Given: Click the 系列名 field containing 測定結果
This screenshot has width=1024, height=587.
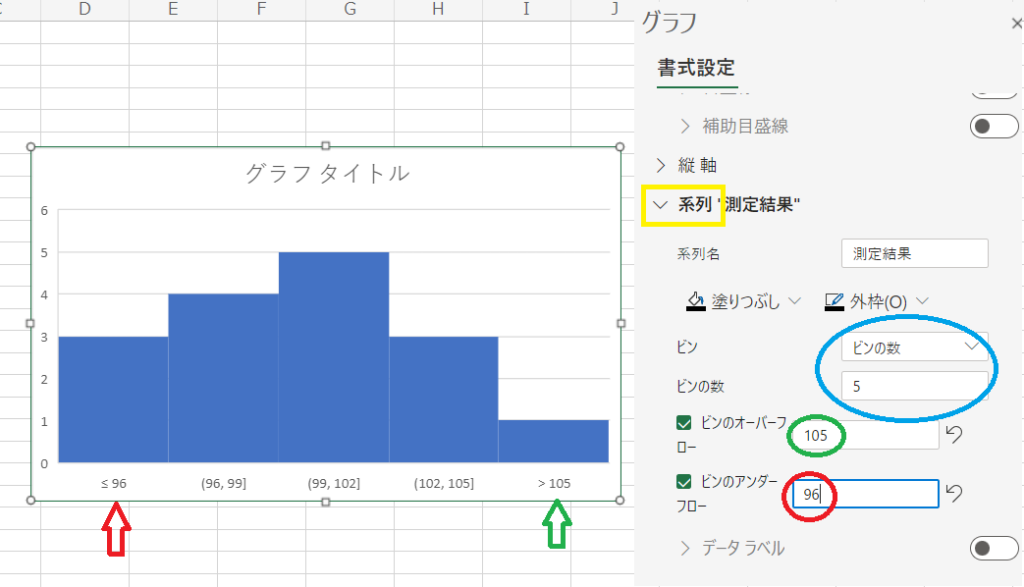Looking at the screenshot, I should point(914,254).
